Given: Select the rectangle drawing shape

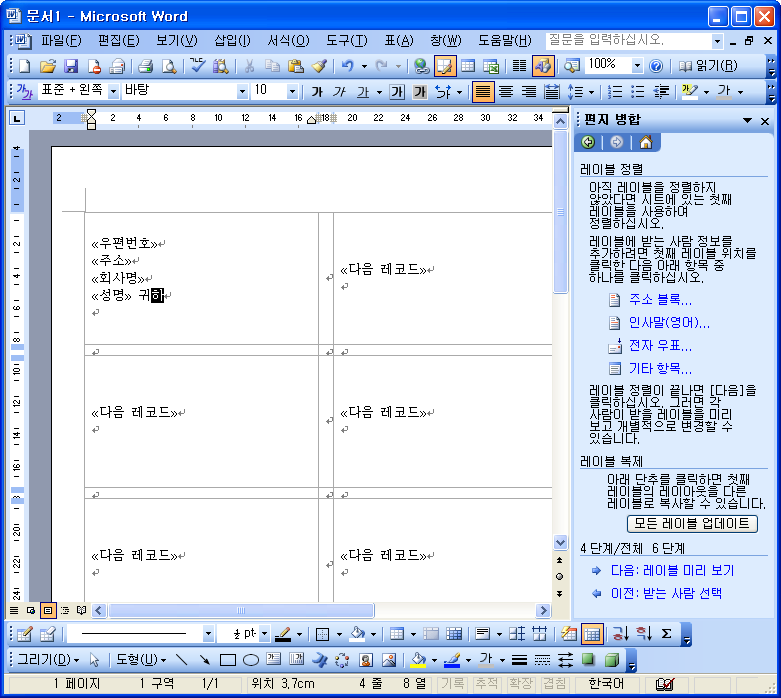Looking at the screenshot, I should coord(228,660).
